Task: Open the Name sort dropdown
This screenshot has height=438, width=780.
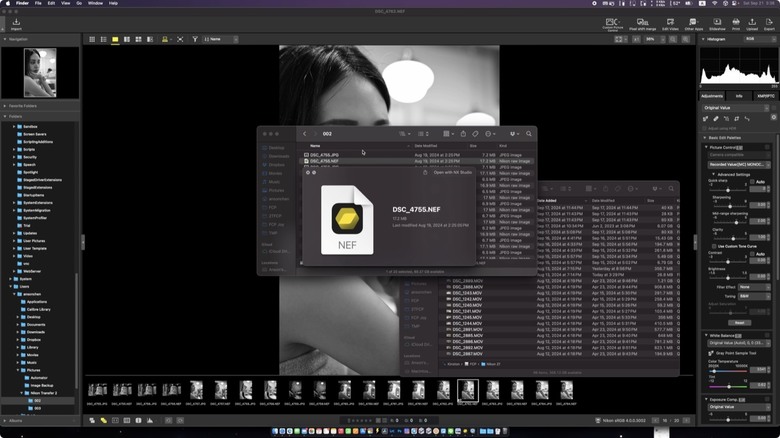Action: click(220, 39)
